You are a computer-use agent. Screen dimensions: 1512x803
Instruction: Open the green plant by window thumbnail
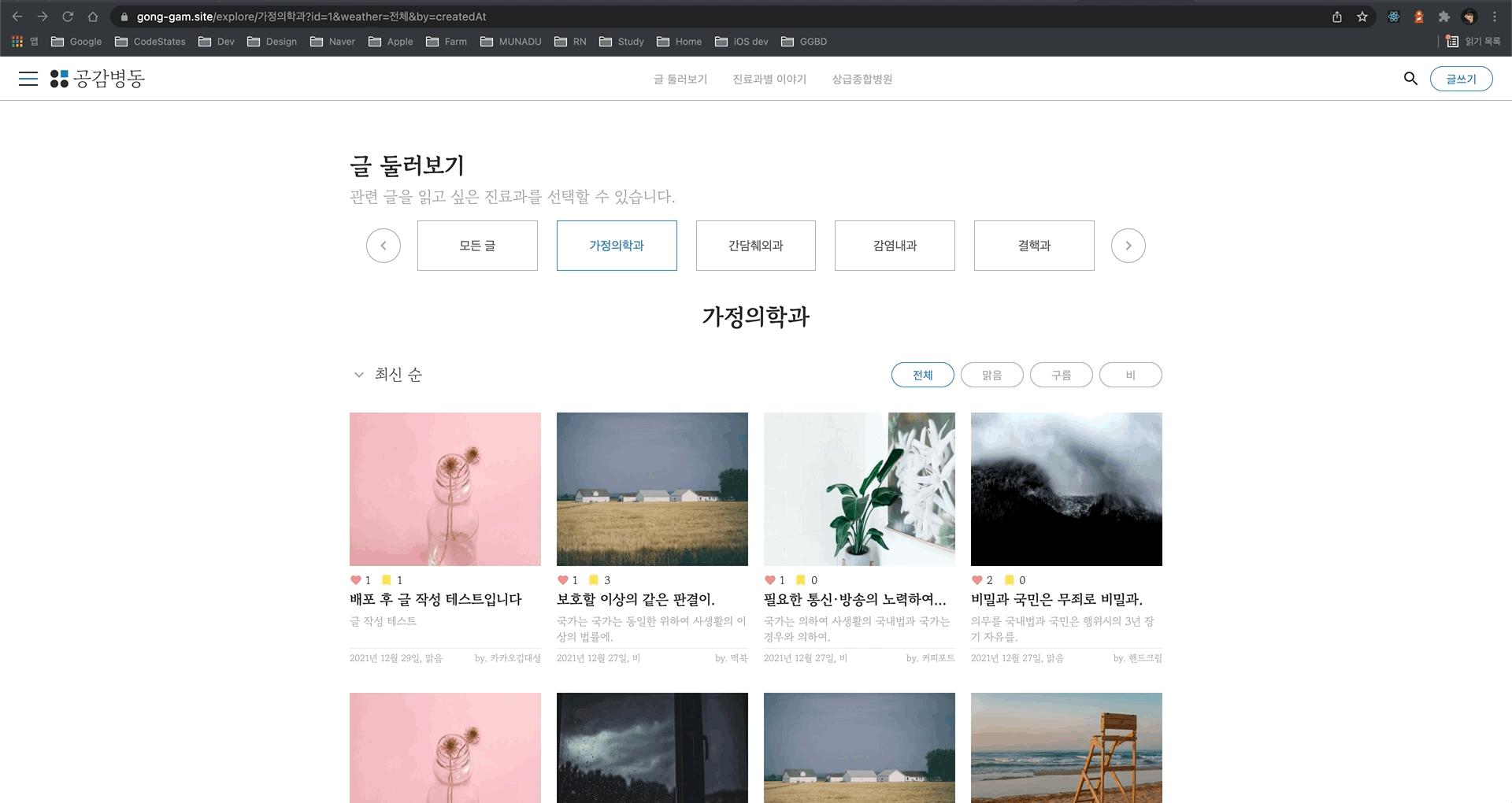click(x=859, y=489)
